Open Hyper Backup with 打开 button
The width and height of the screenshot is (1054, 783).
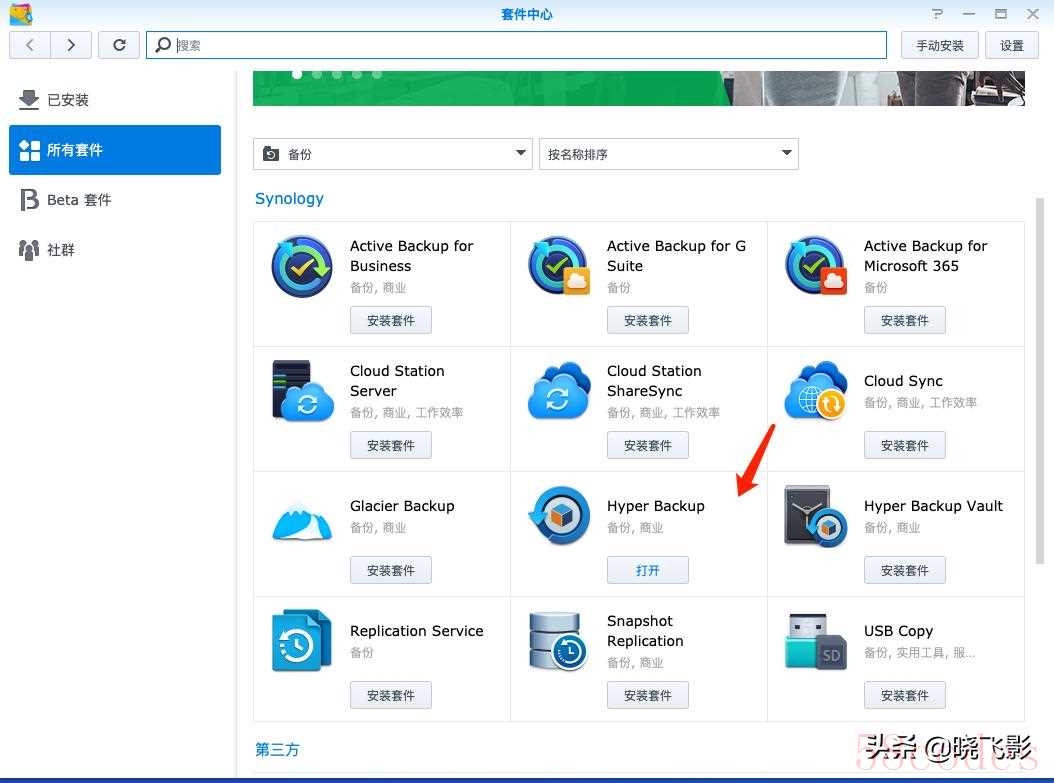[648, 571]
